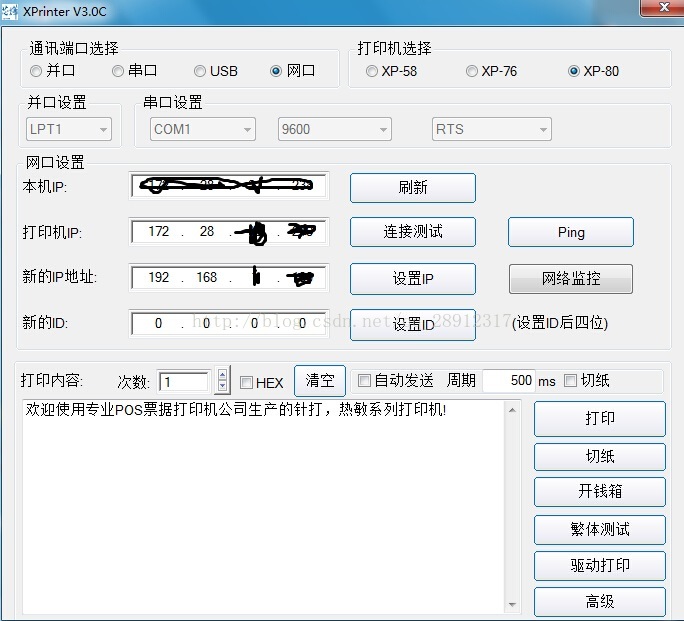
Task: Click the 繁体测试 traditional Chinese test button
Action: [x=600, y=529]
